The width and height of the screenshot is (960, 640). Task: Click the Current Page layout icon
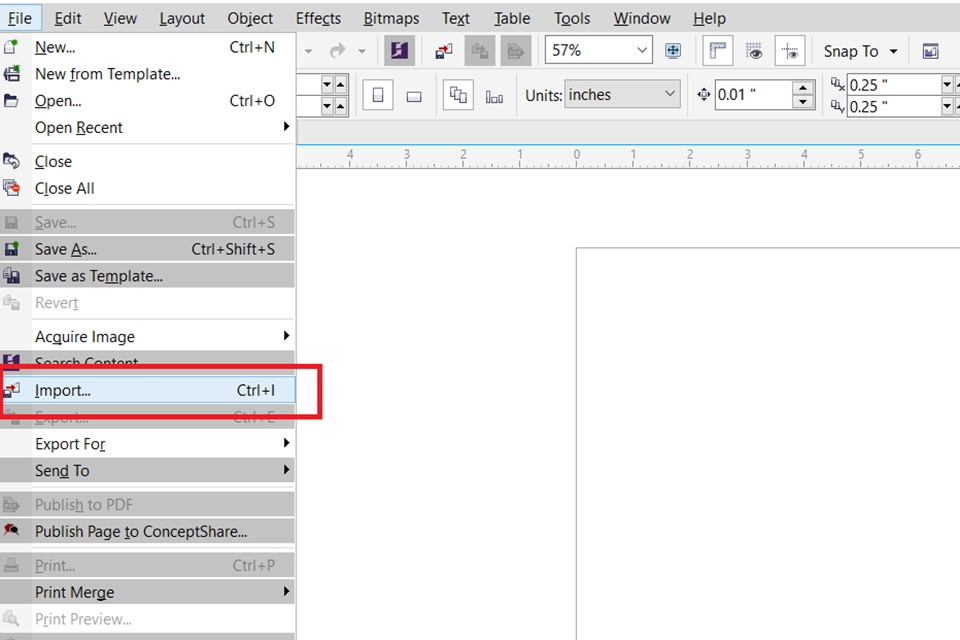click(x=494, y=96)
